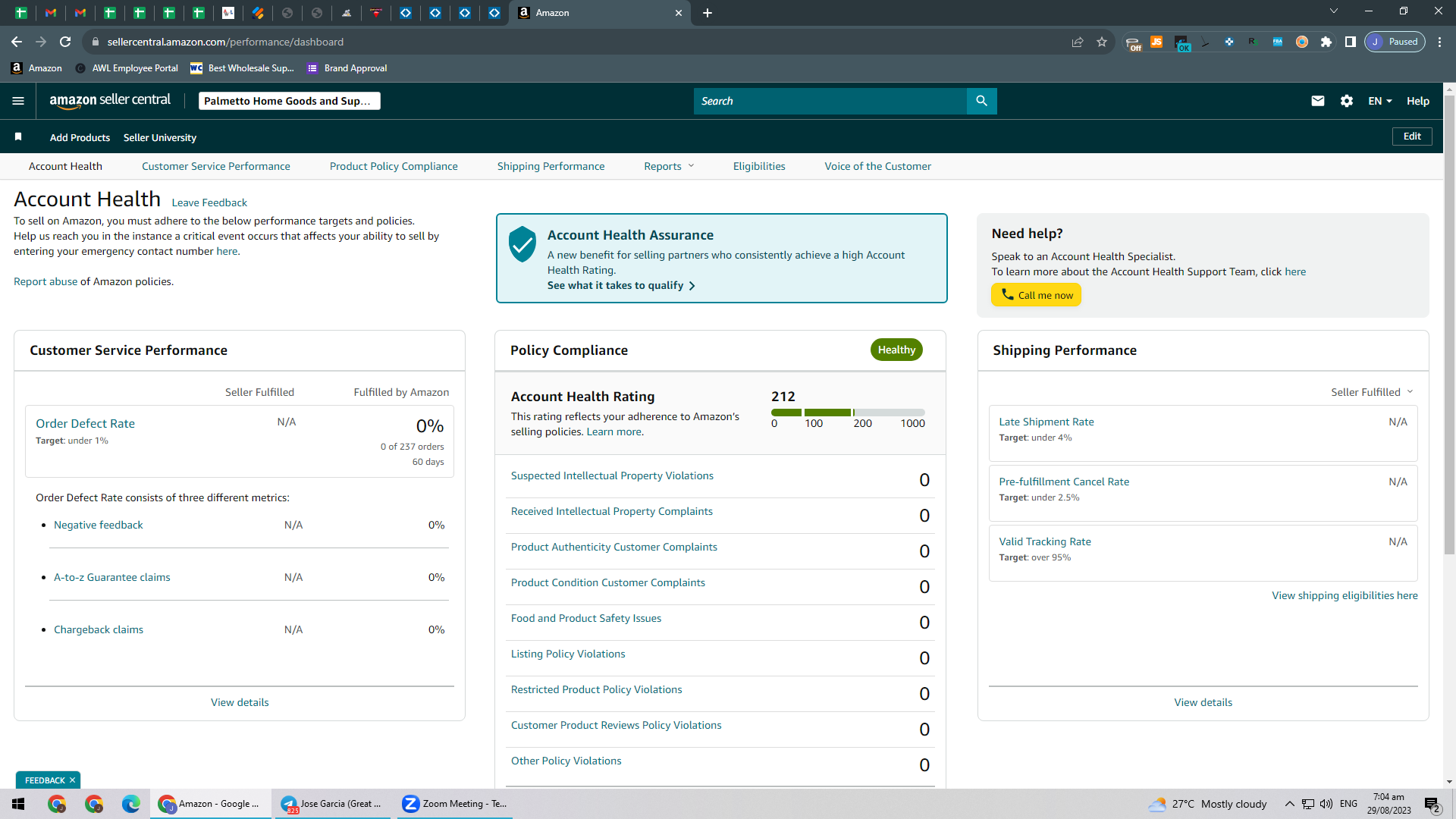The width and height of the screenshot is (1456, 819).
Task: Click the amazon seller central logo
Action: click(110, 101)
